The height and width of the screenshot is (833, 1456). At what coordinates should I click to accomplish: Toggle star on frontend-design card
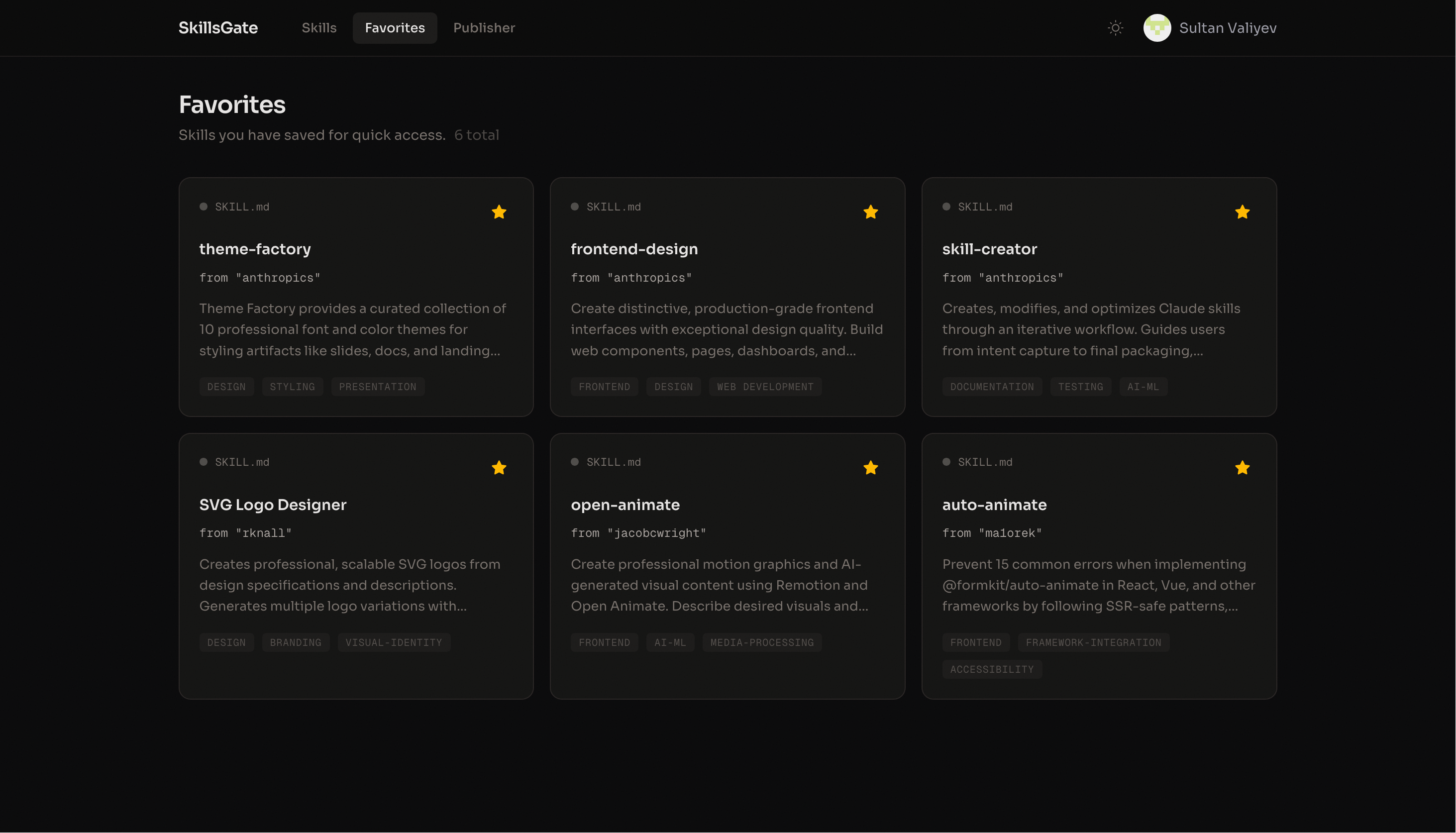tap(870, 212)
